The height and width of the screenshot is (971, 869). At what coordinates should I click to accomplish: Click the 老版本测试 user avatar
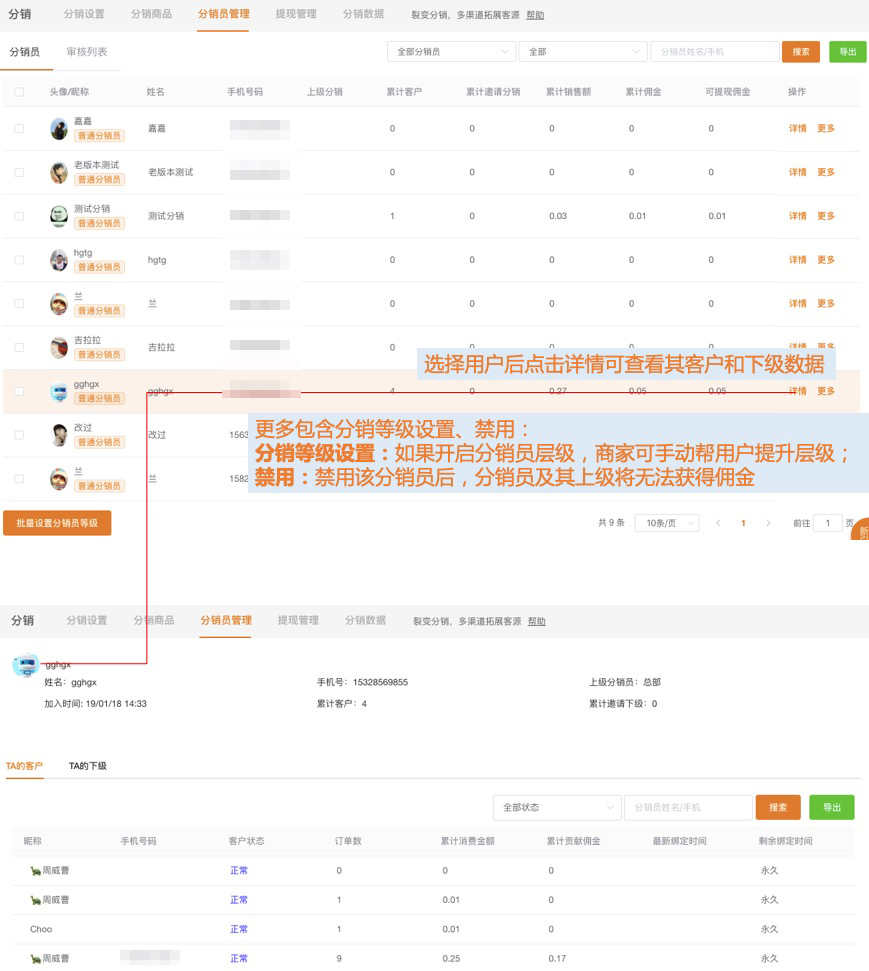click(59, 172)
